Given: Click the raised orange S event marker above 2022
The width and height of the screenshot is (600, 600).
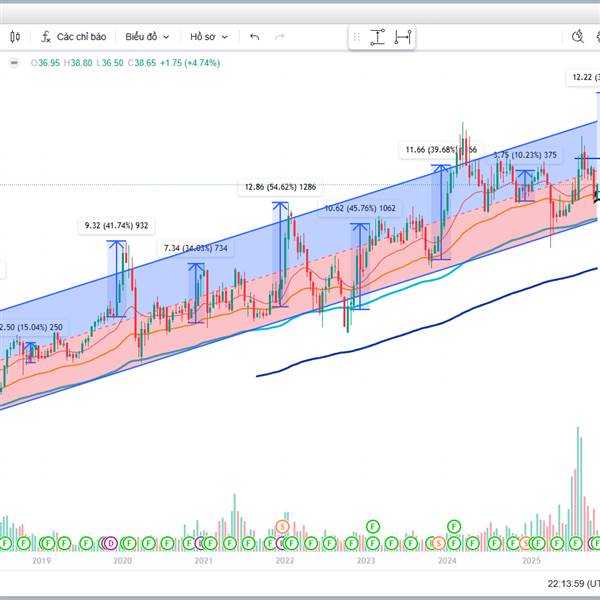Looking at the screenshot, I should coord(282,527).
